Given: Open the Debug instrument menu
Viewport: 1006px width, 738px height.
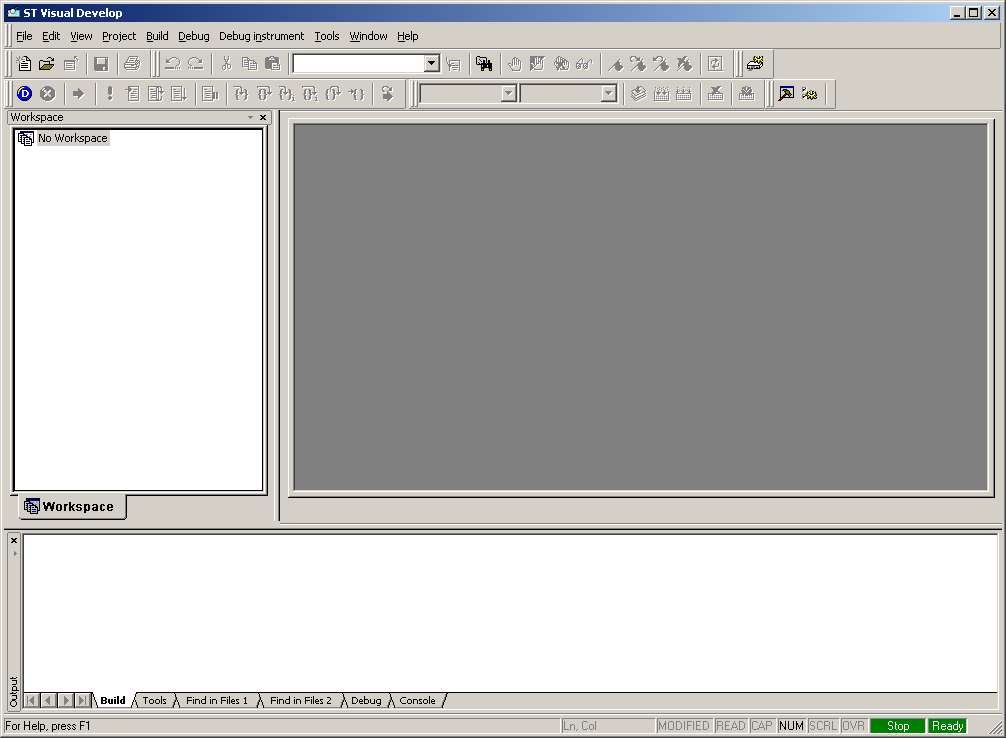Looking at the screenshot, I should (x=261, y=36).
